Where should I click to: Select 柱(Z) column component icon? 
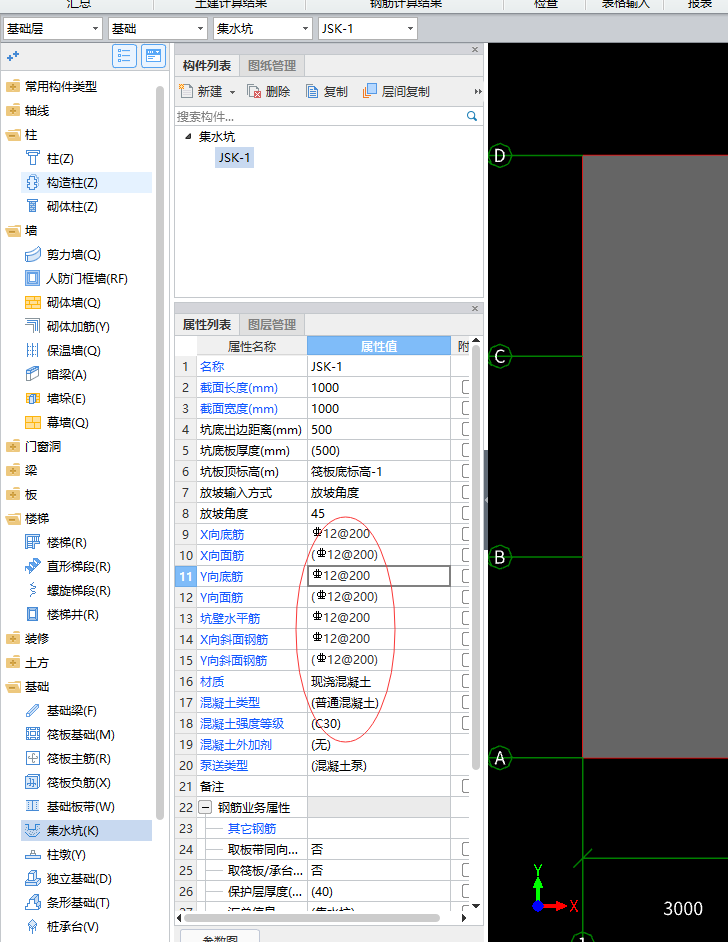[x=32, y=159]
